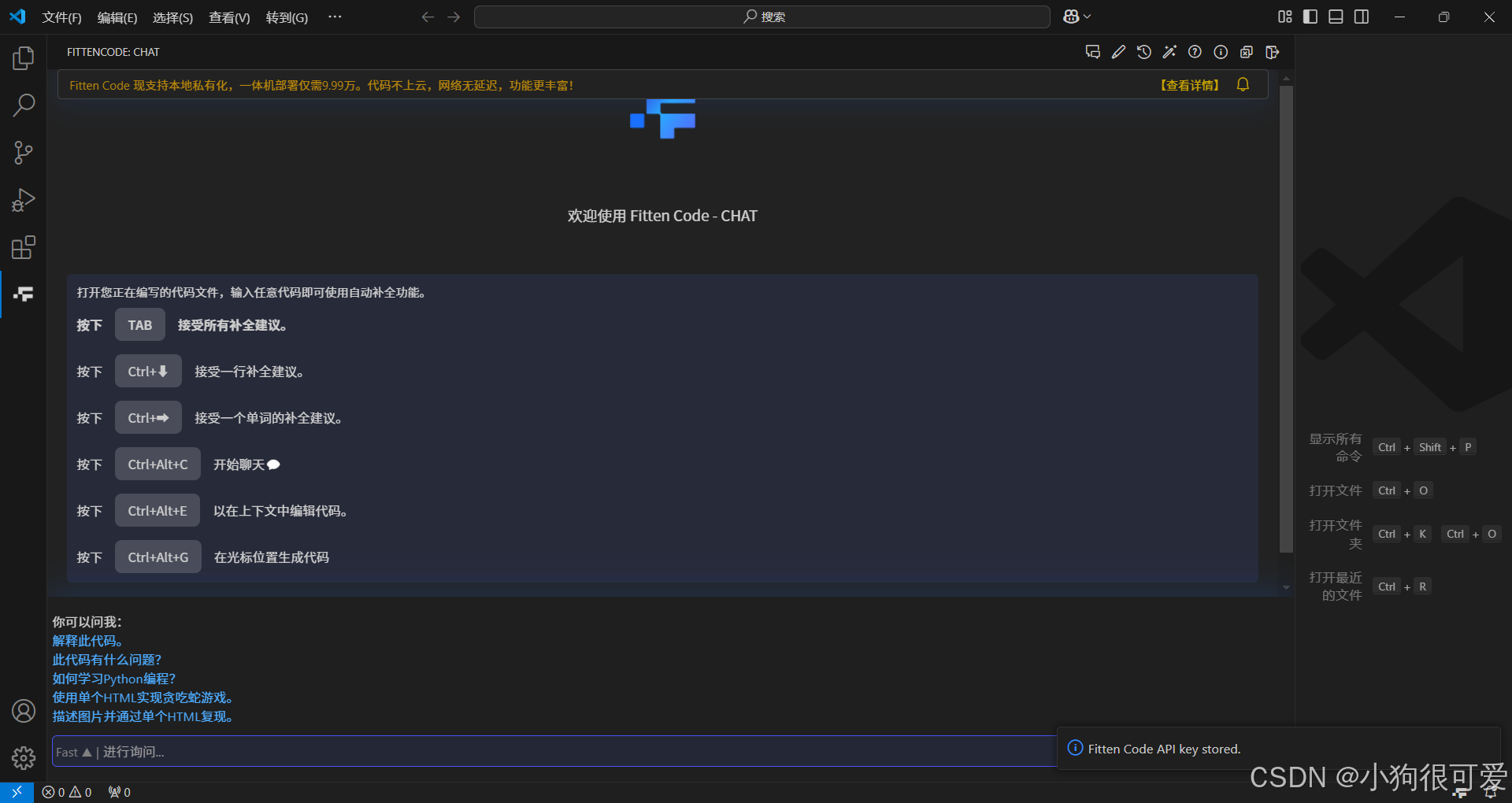Click the ports forwarded status item

[x=120, y=792]
